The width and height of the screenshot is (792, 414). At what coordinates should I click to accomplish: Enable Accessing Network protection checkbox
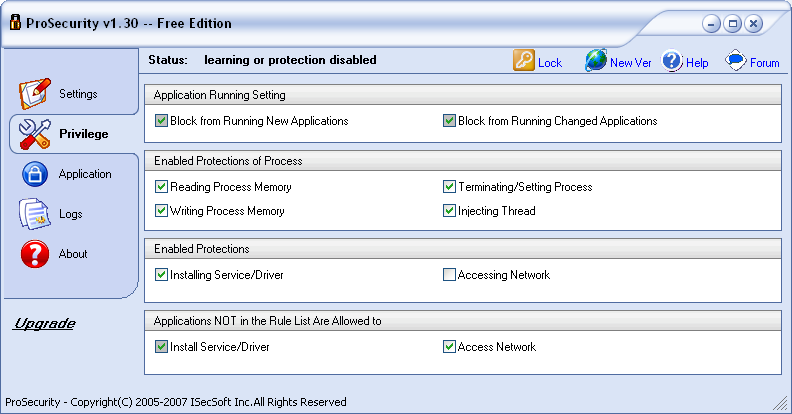(x=449, y=275)
